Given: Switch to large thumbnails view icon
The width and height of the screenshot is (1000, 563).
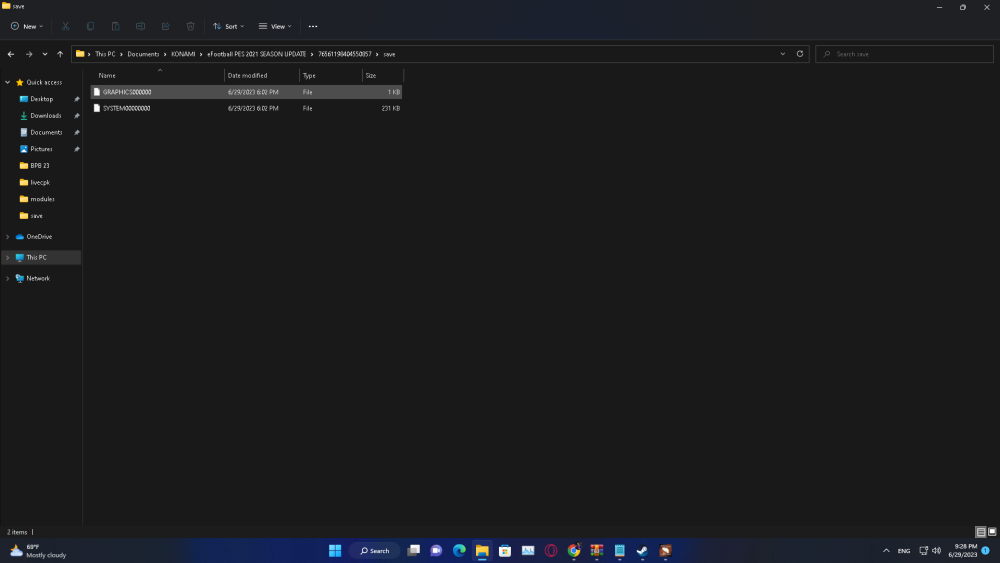Looking at the screenshot, I should click(x=992, y=532).
